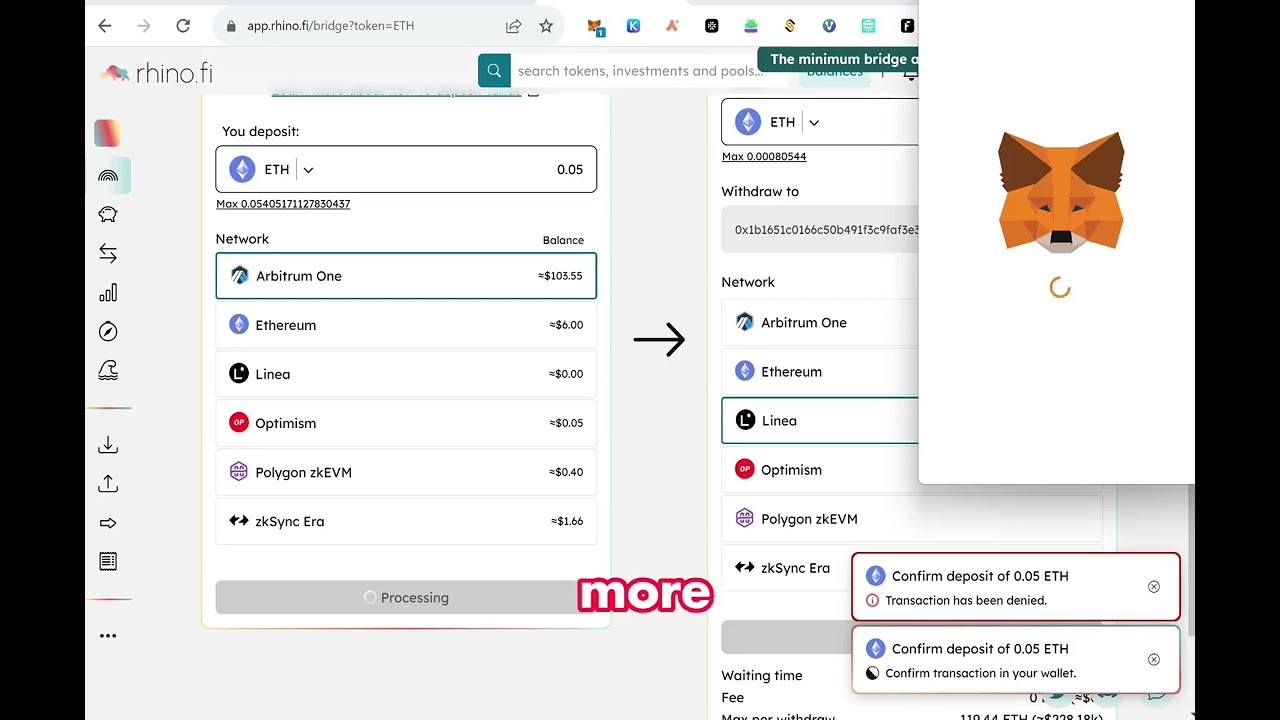This screenshot has height=720, width=1280.
Task: Reload the page with the refresh icon
Action: (183, 26)
